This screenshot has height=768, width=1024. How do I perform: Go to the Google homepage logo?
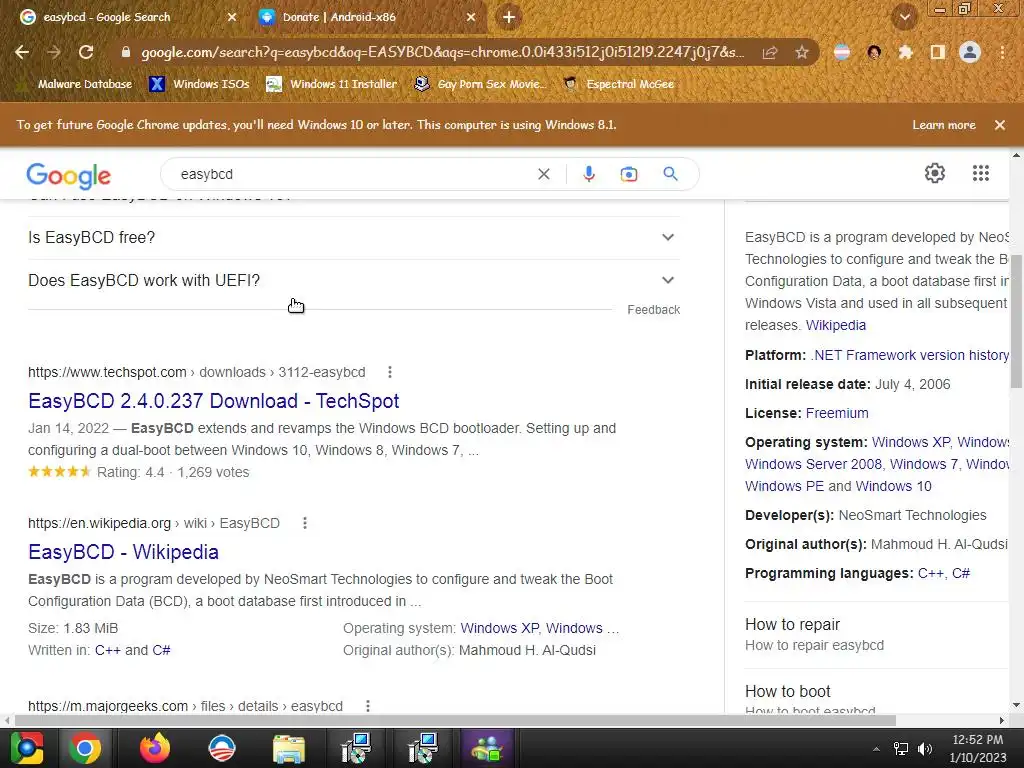click(69, 175)
